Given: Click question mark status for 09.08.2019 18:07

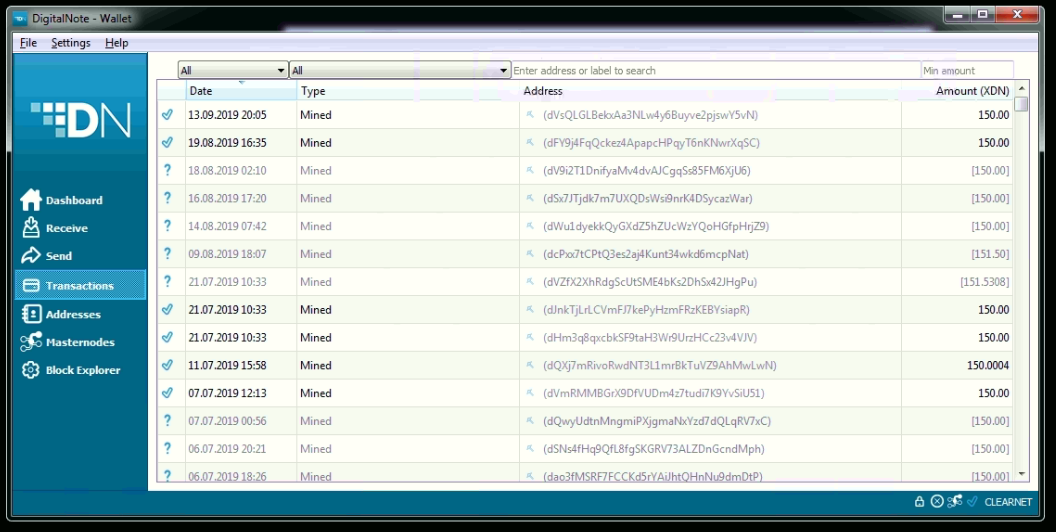Looking at the screenshot, I should pyautogui.click(x=168, y=254).
